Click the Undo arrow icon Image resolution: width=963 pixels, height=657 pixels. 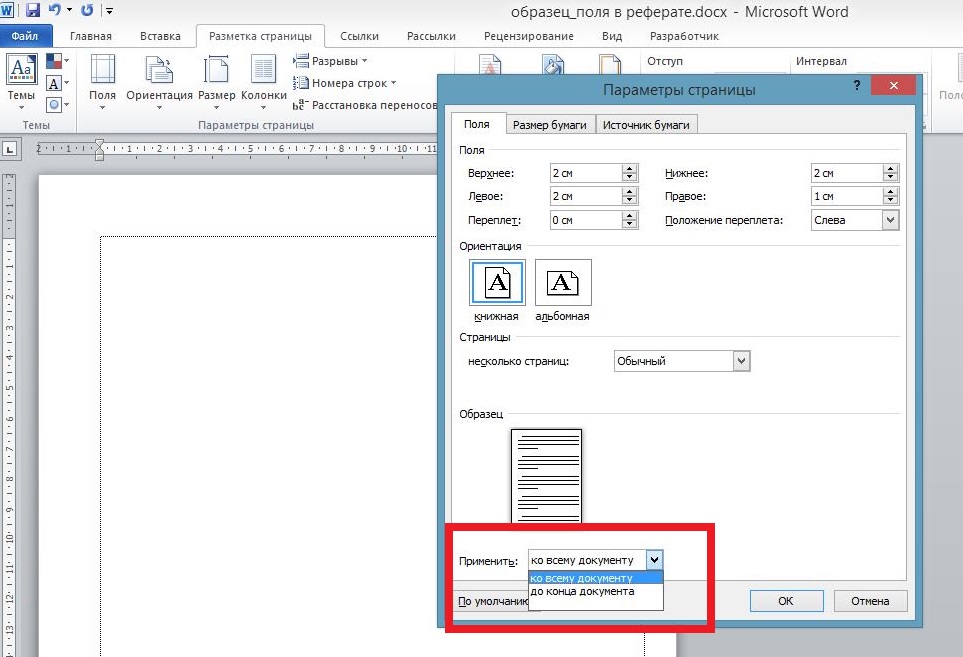pos(55,10)
